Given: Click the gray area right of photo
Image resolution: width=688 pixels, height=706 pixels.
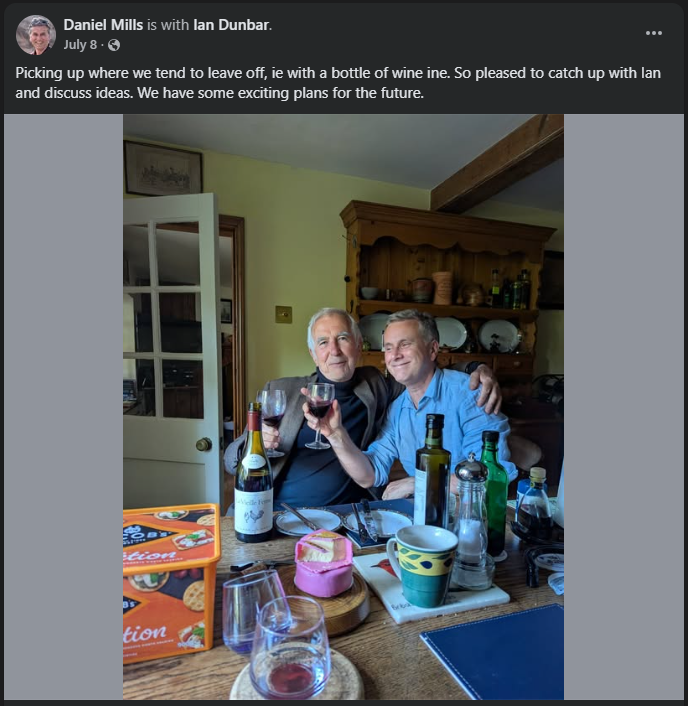Looking at the screenshot, I should (623, 400).
